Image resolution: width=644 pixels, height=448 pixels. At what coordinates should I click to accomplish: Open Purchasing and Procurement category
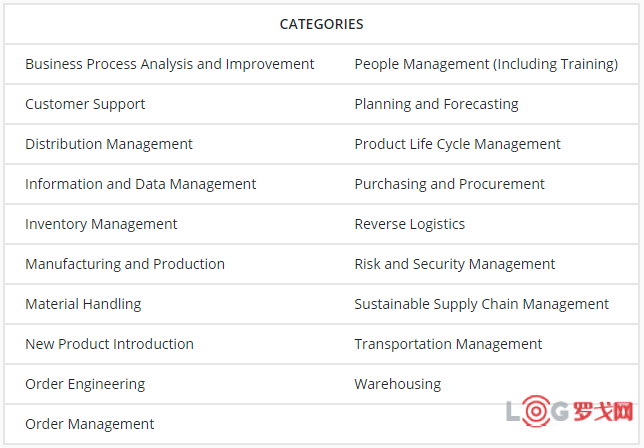point(449,184)
